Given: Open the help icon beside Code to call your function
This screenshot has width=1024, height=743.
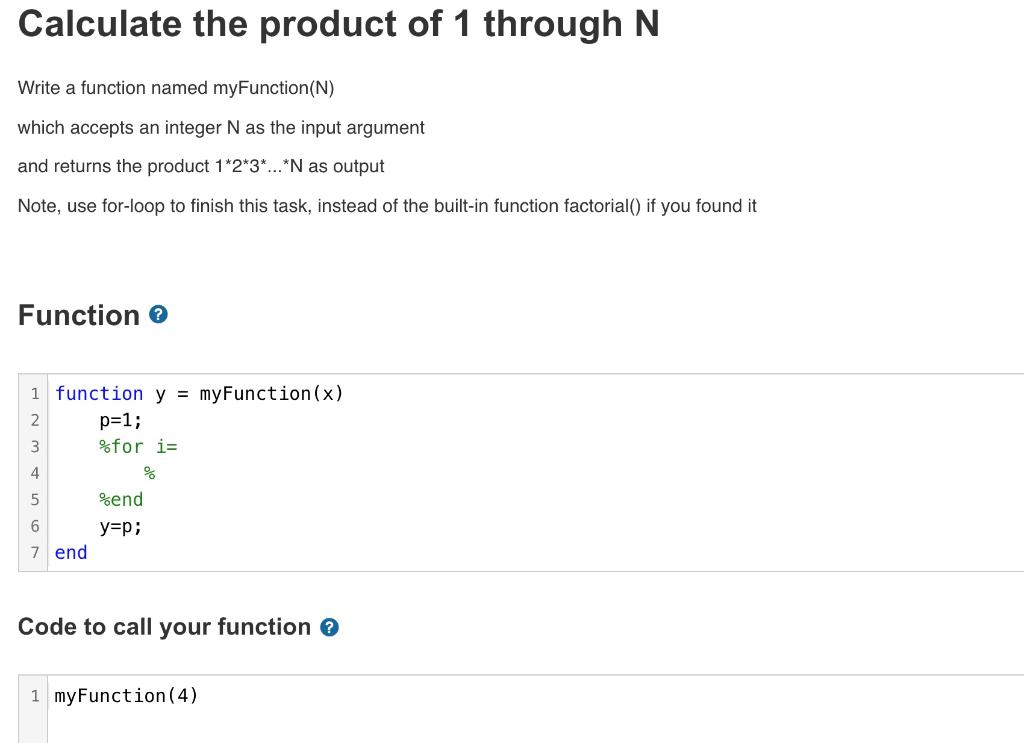Looking at the screenshot, I should (328, 628).
